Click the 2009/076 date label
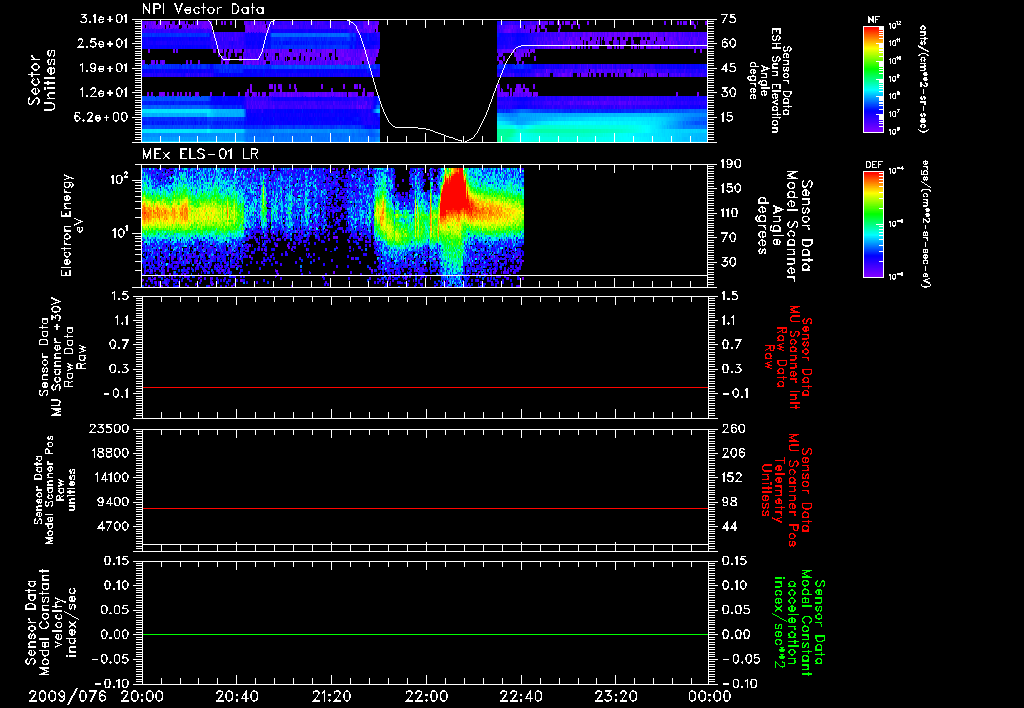The image size is (1024, 708). coord(68,696)
